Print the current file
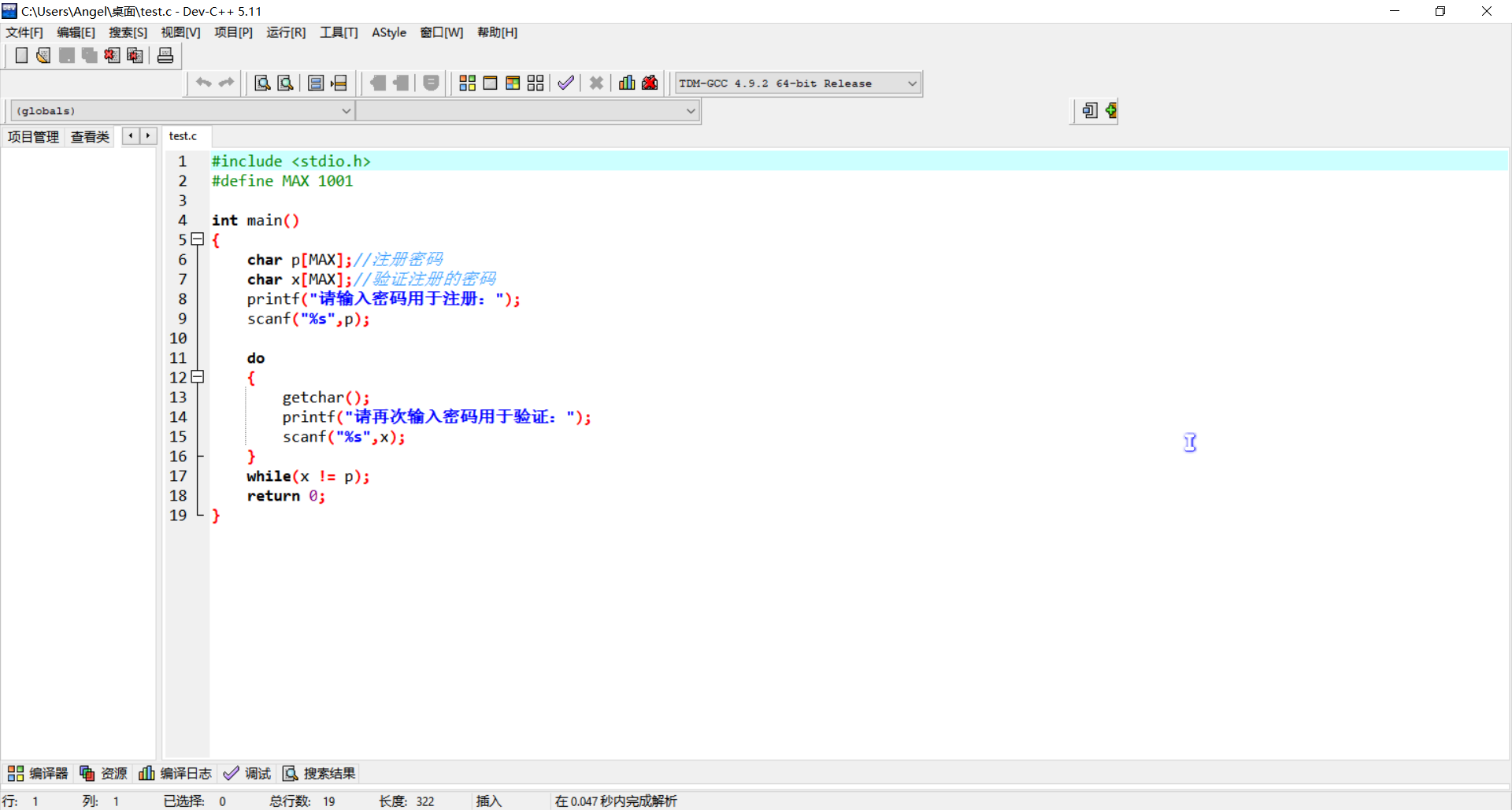This screenshot has width=1512, height=810. click(x=165, y=55)
